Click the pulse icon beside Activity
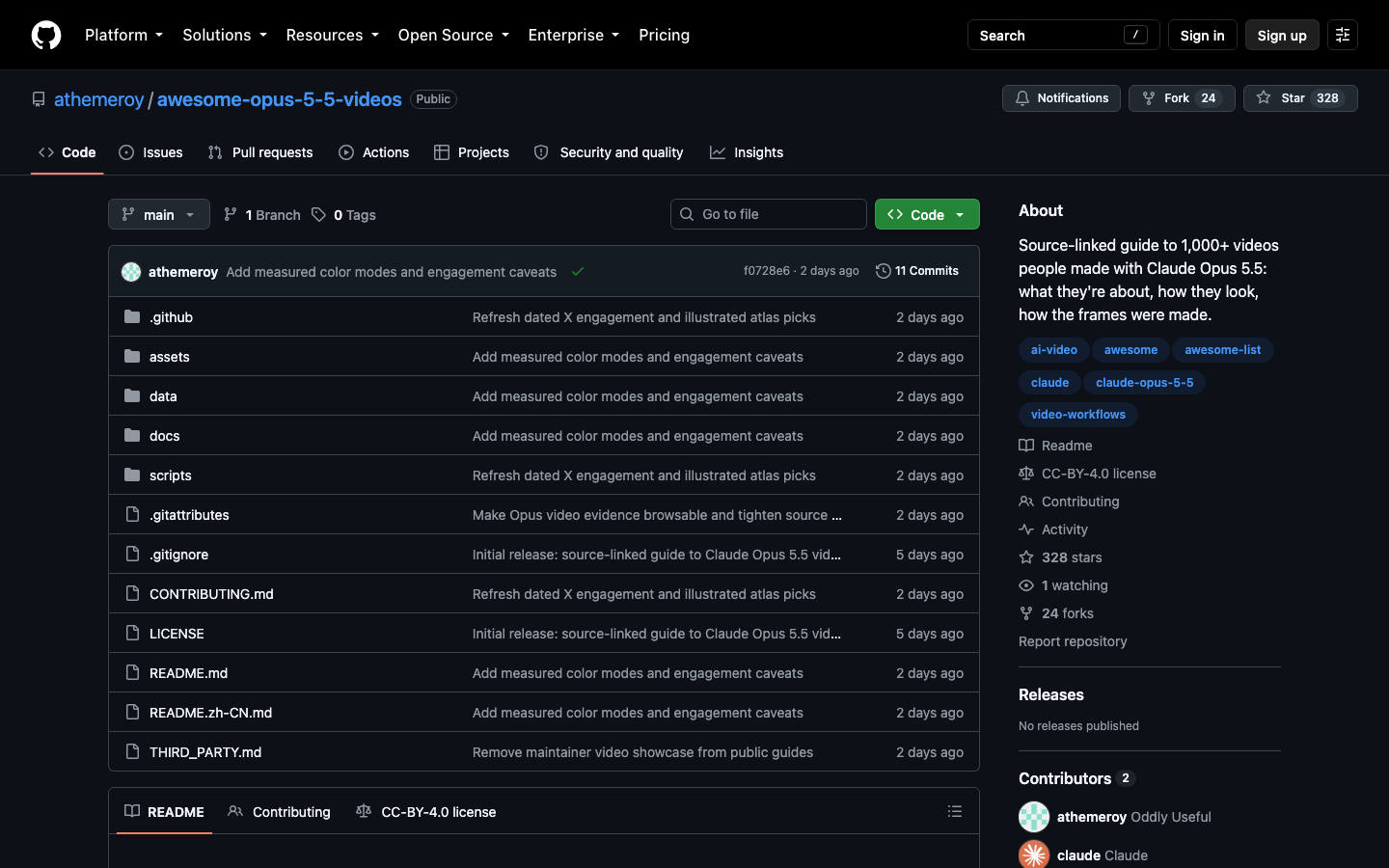Viewport: 1389px width, 868px height. pos(1026,529)
